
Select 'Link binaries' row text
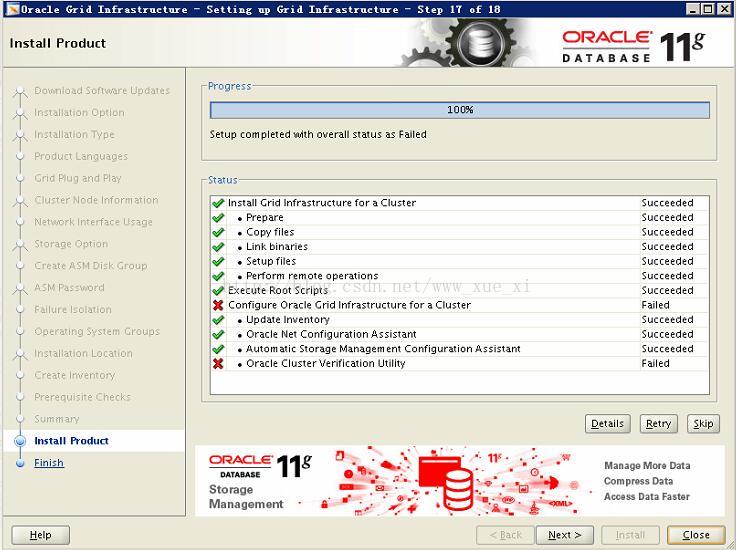click(277, 247)
